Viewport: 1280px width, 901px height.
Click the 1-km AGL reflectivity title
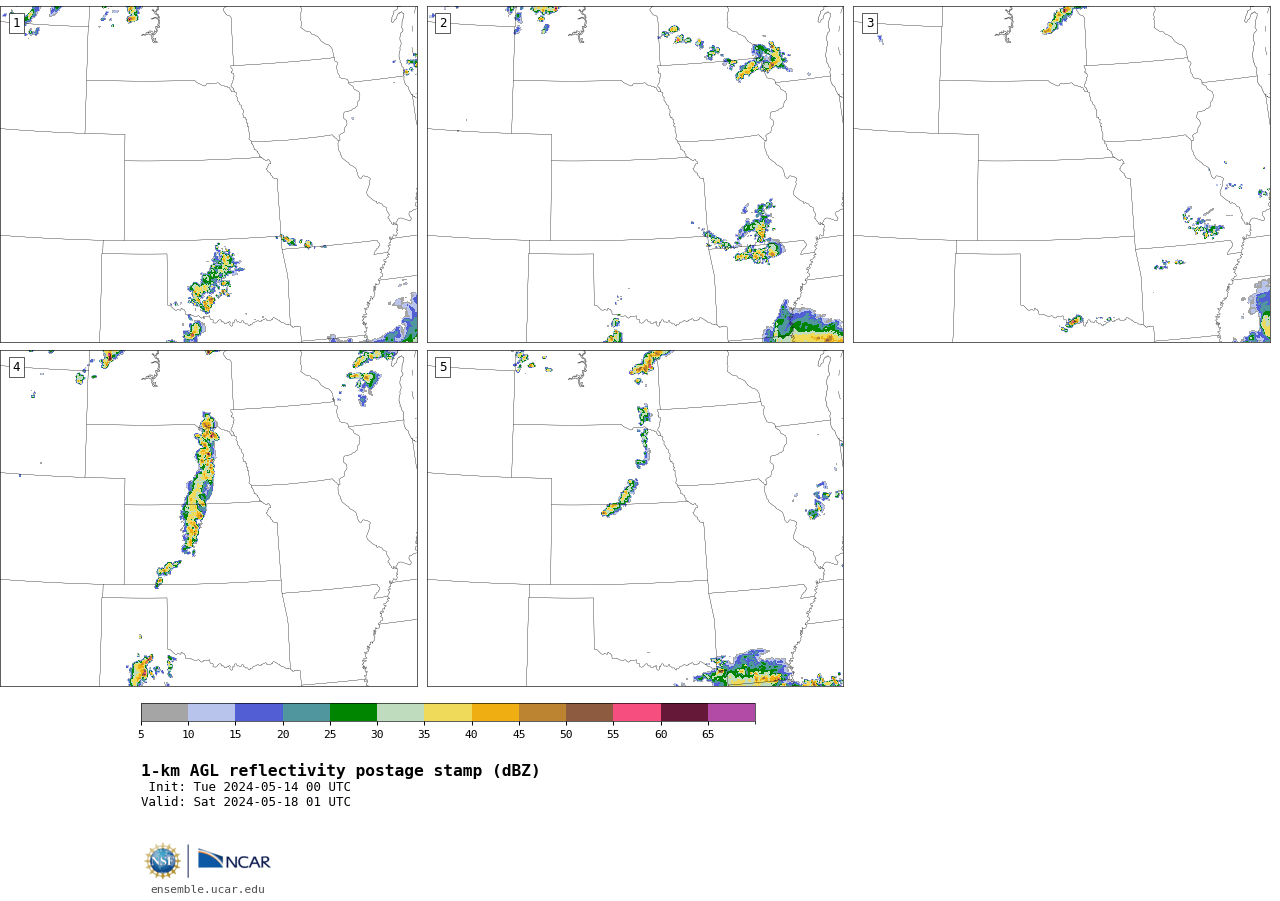(x=340, y=771)
